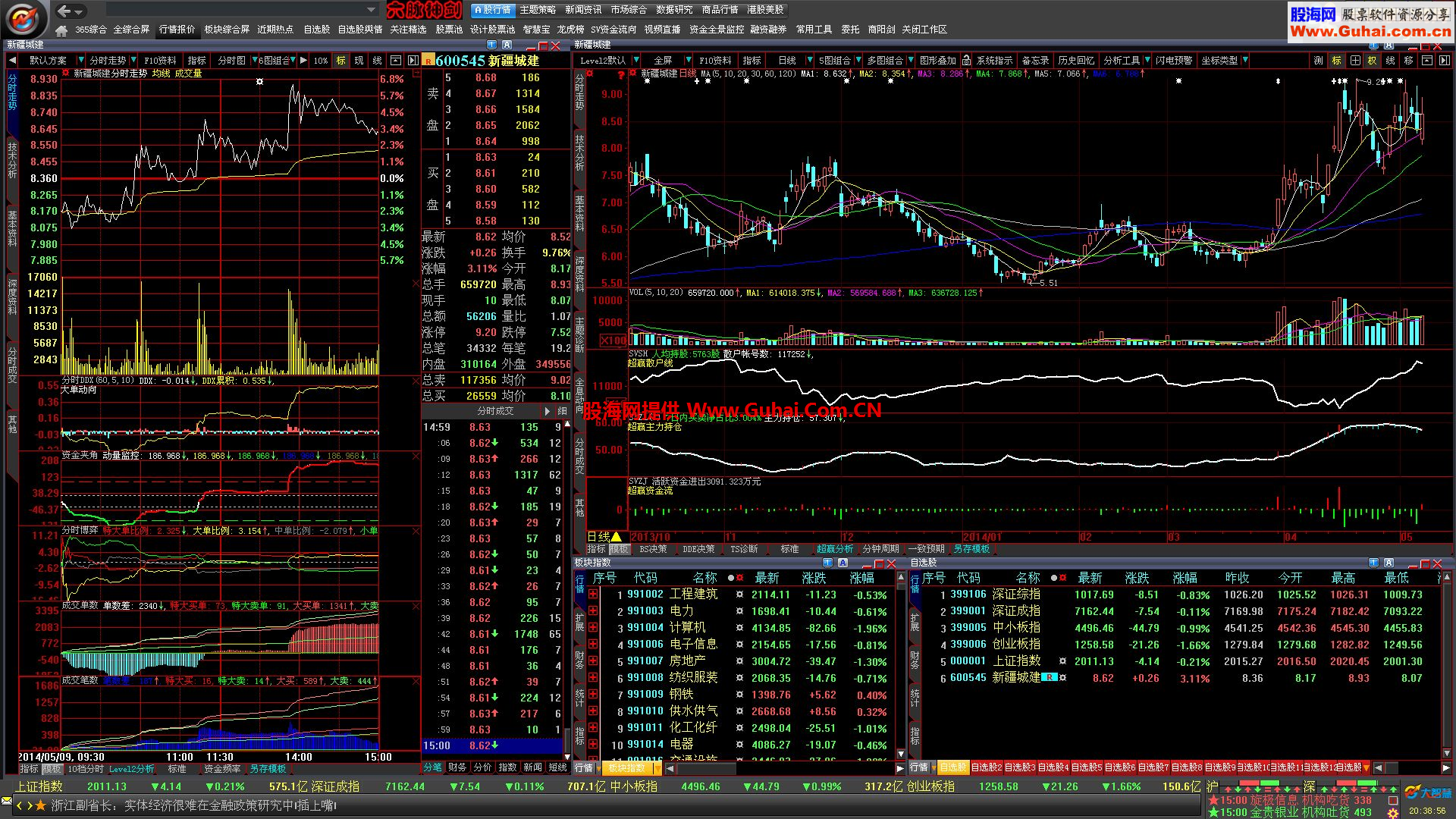Click the 分时成交 expand arrow icon

click(548, 410)
